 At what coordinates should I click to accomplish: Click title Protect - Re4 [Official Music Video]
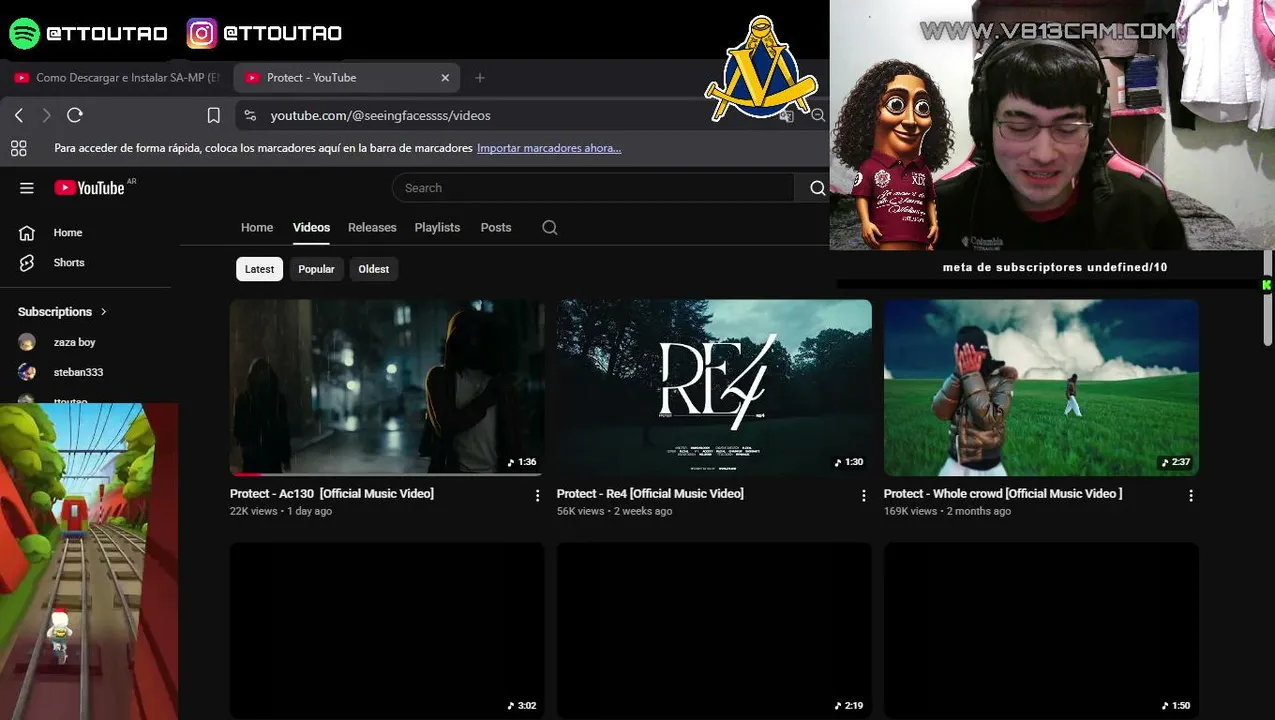[x=650, y=494]
